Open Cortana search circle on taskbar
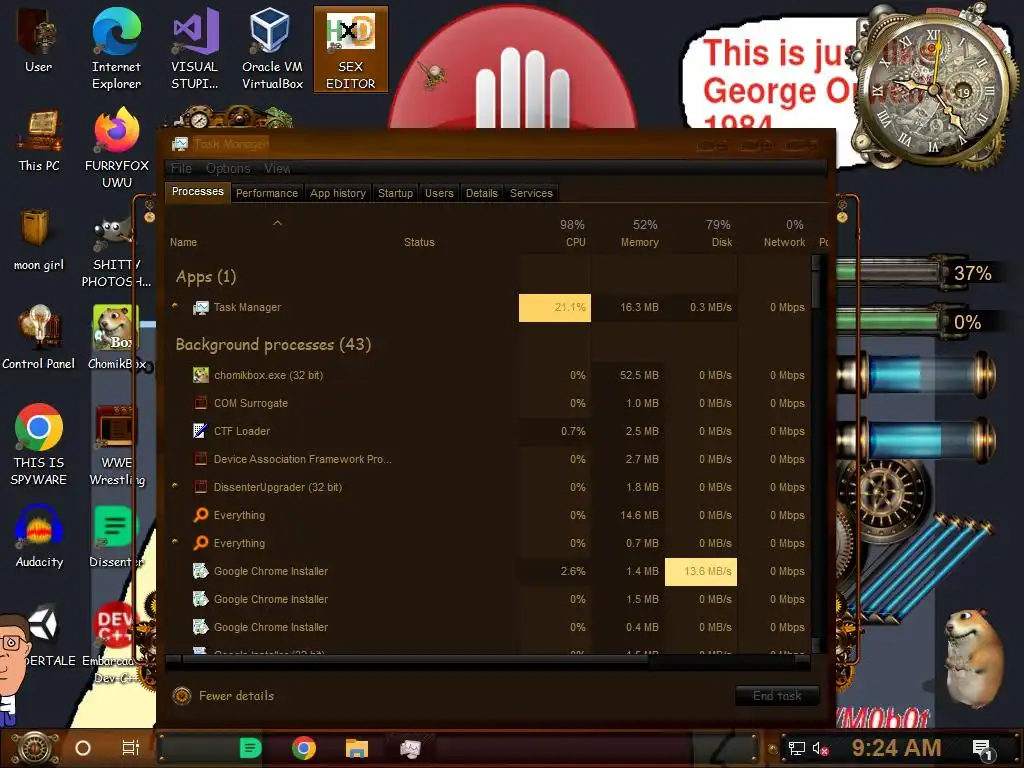Viewport: 1024px width, 768px height. pos(83,748)
